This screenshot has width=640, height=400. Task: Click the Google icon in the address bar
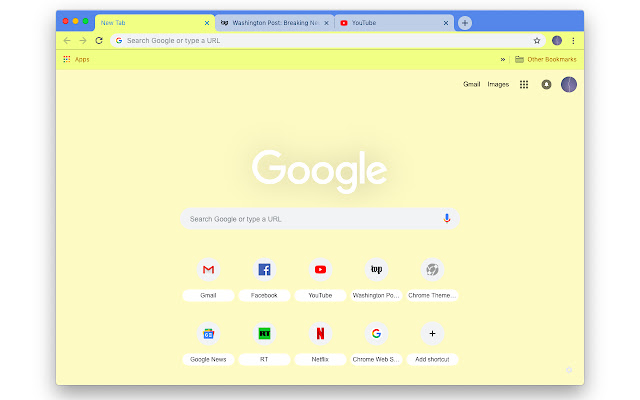click(119, 40)
